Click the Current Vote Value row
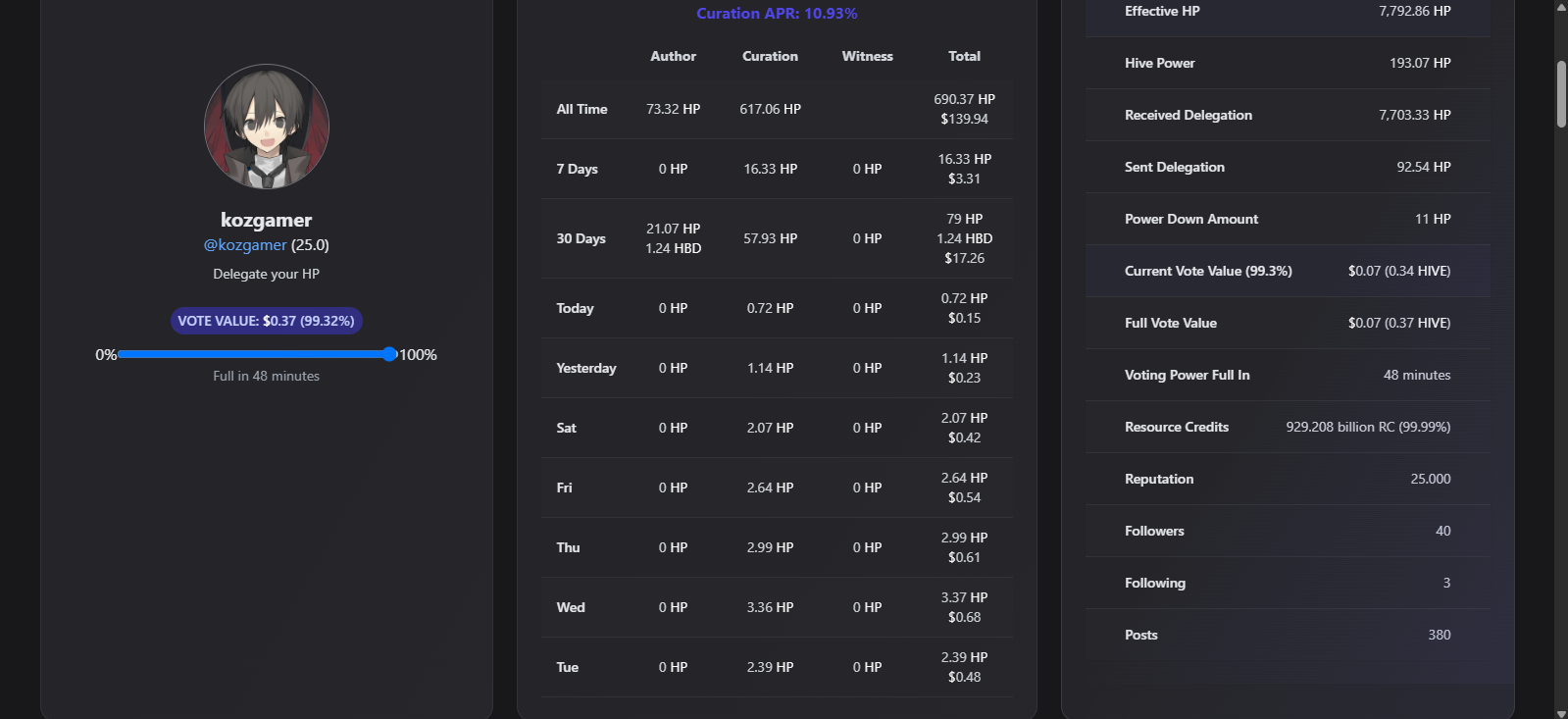 1287,271
